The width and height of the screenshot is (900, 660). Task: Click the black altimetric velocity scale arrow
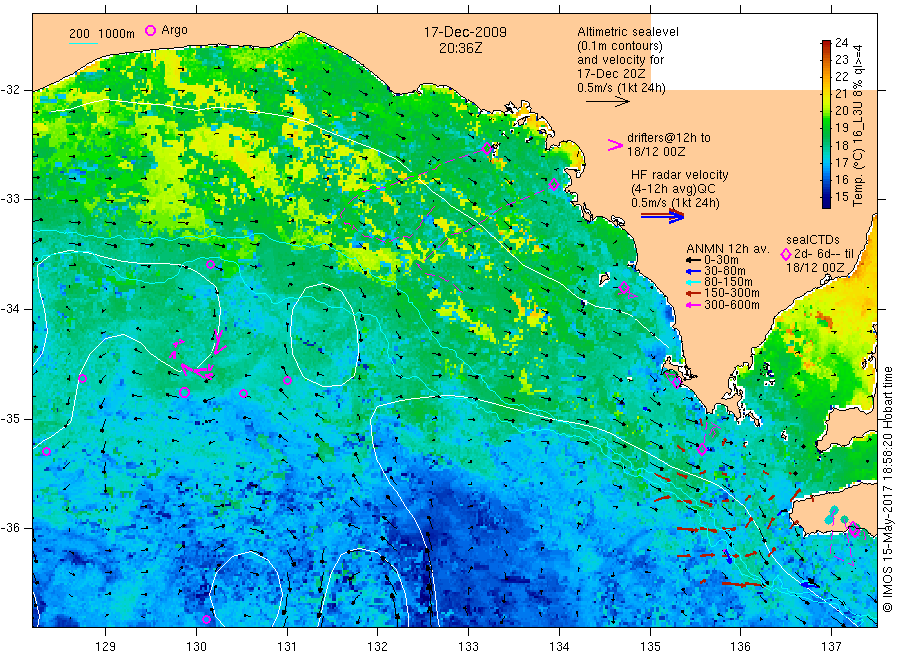608,102
